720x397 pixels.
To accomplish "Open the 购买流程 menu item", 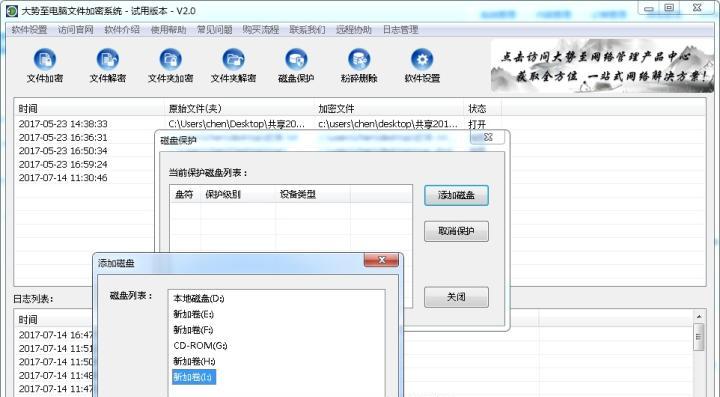I will point(261,30).
